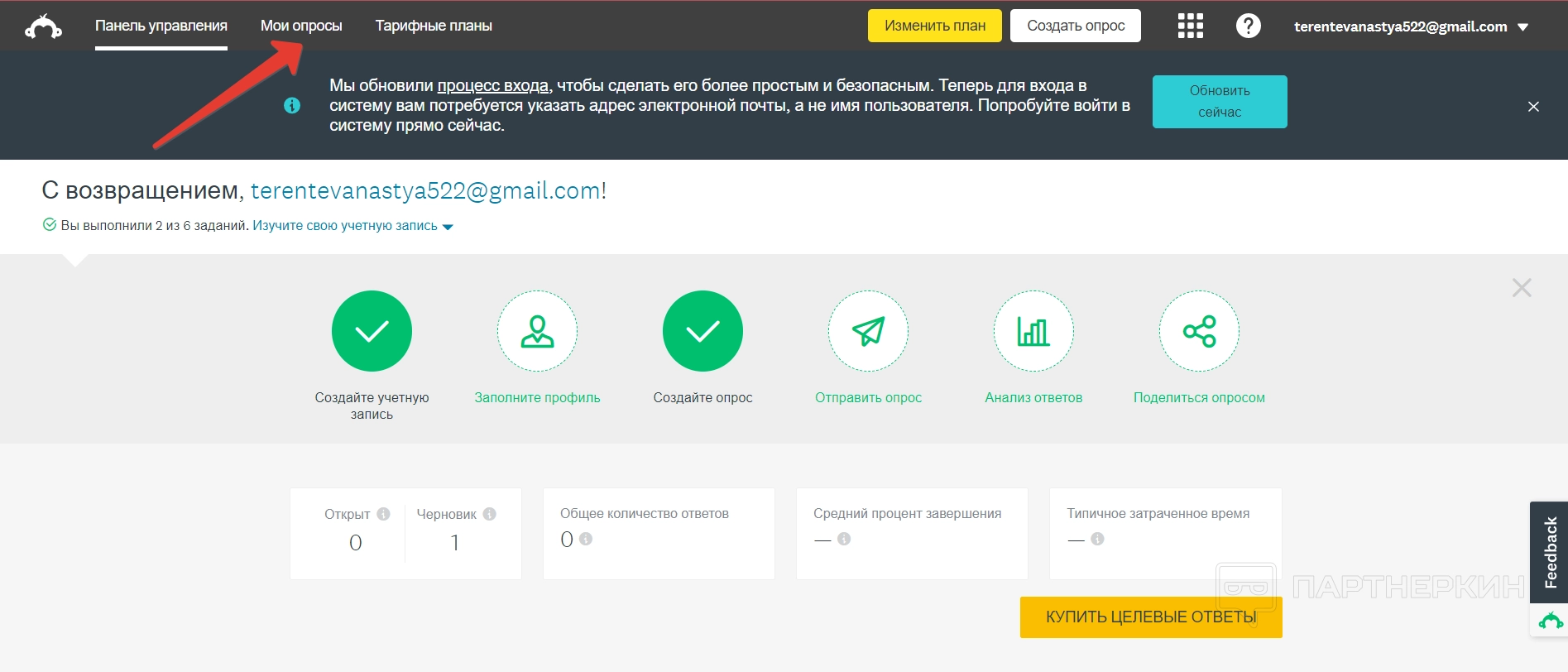Open 'Изучите свою учетную запись' link

345,226
